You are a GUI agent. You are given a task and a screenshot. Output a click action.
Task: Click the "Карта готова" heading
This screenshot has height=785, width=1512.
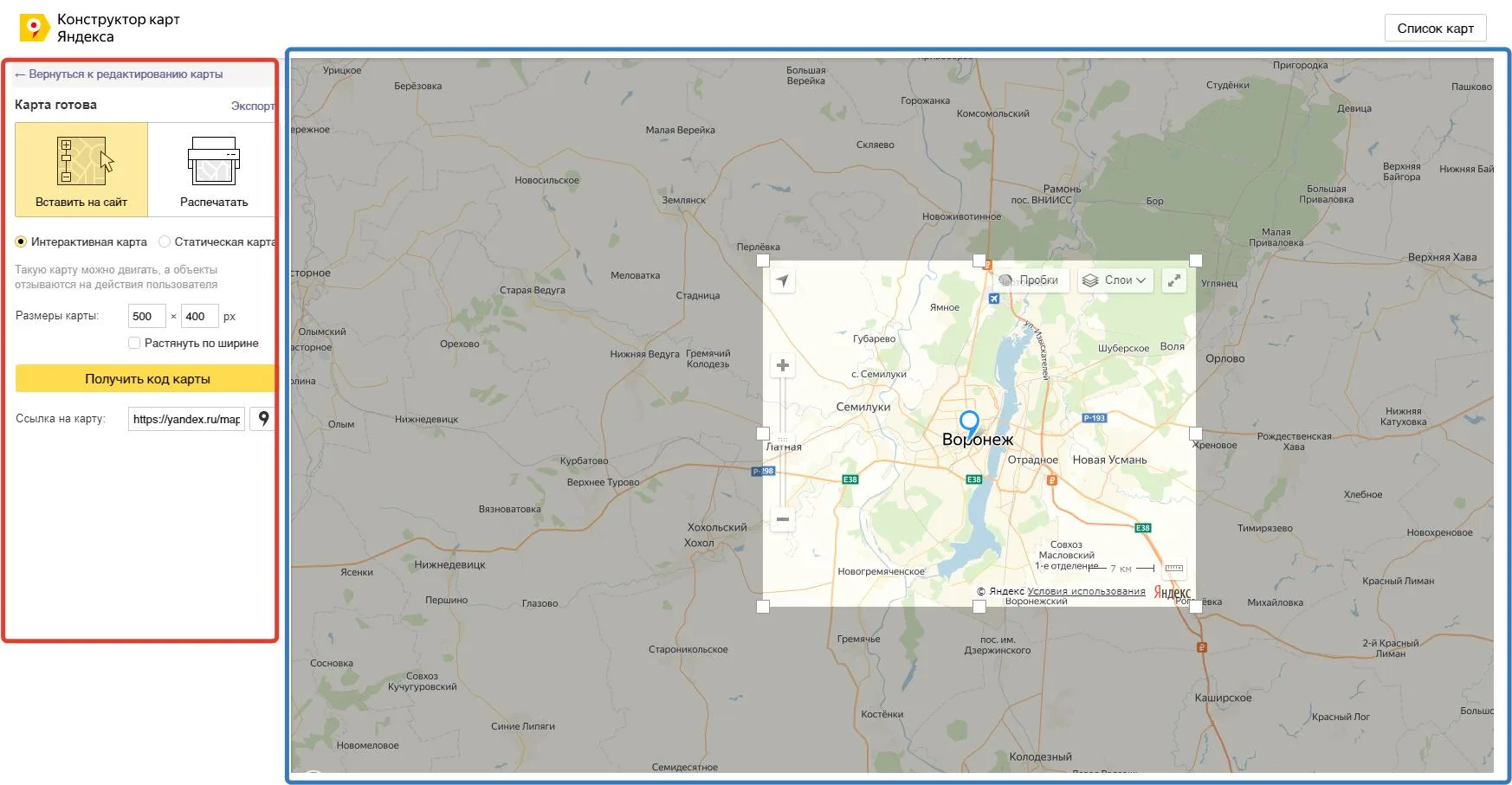pyautogui.click(x=55, y=105)
